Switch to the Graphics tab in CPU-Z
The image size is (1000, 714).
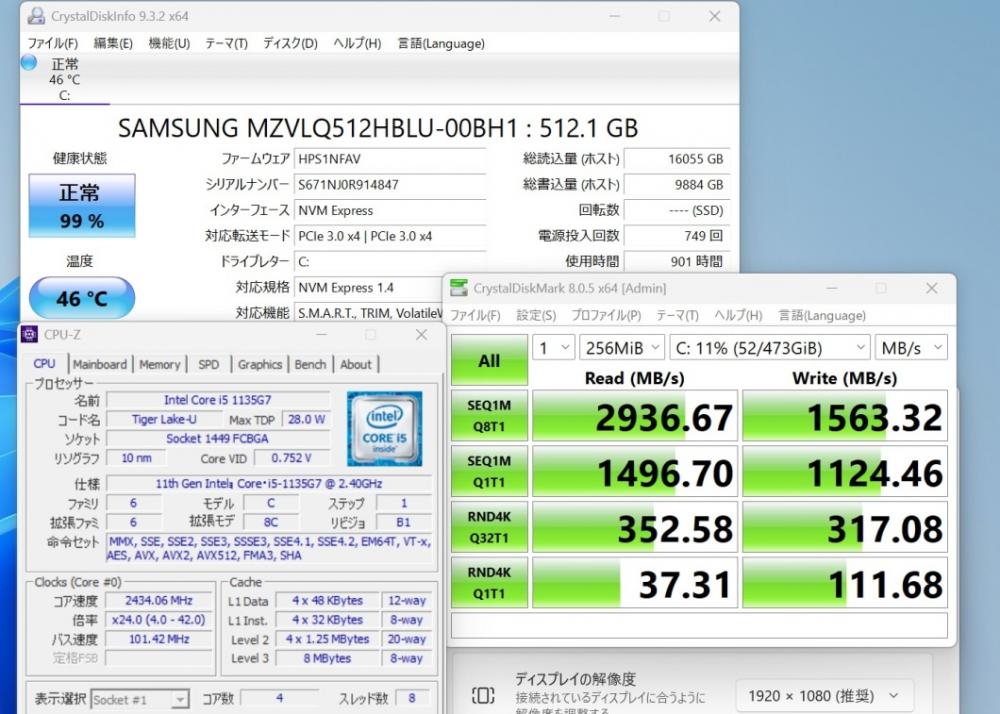click(260, 365)
